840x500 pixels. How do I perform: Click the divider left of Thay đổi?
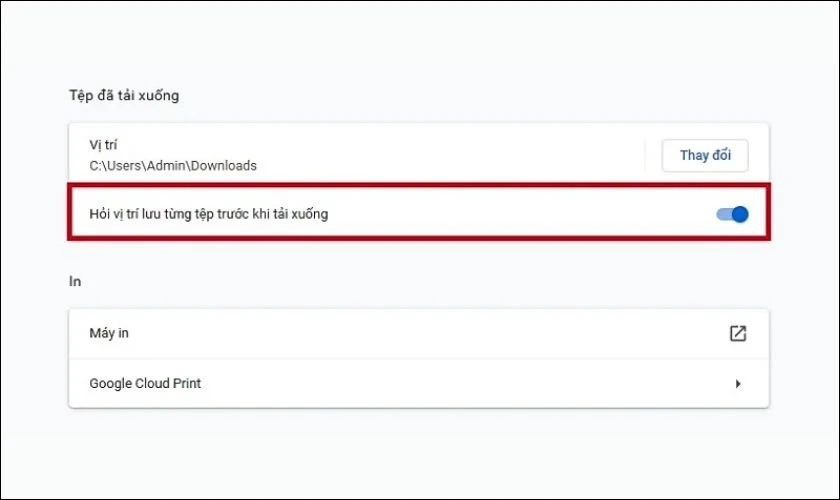pos(645,155)
